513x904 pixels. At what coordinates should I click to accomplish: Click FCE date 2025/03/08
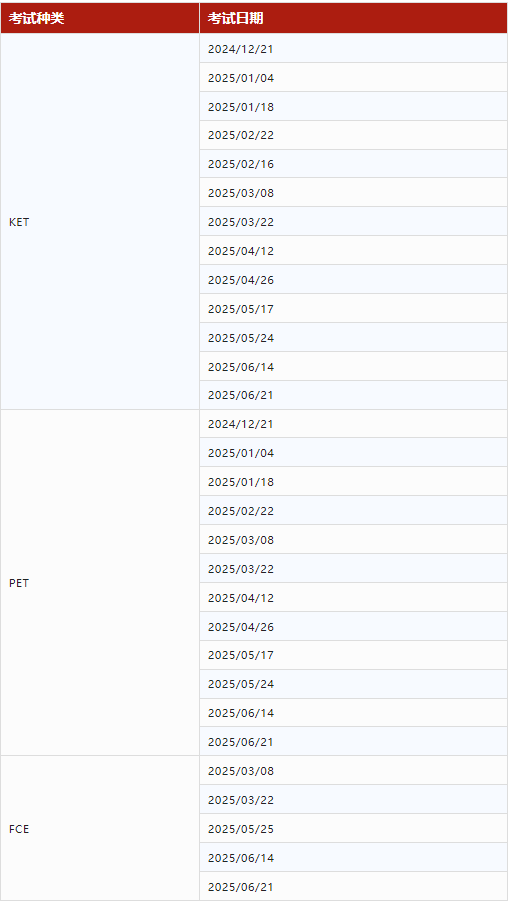point(353,771)
